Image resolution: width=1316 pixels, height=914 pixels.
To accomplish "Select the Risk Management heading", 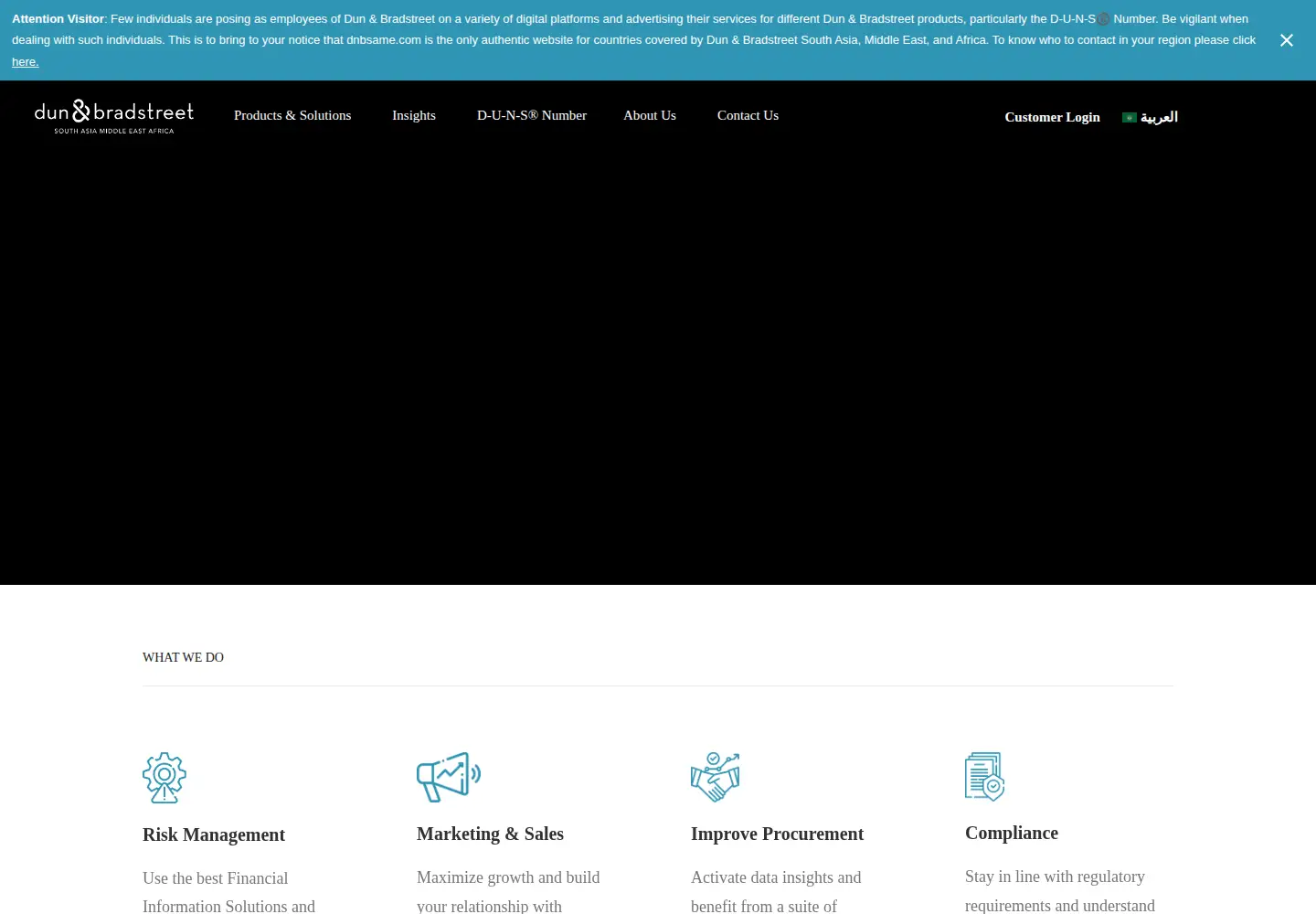I will [x=214, y=834].
